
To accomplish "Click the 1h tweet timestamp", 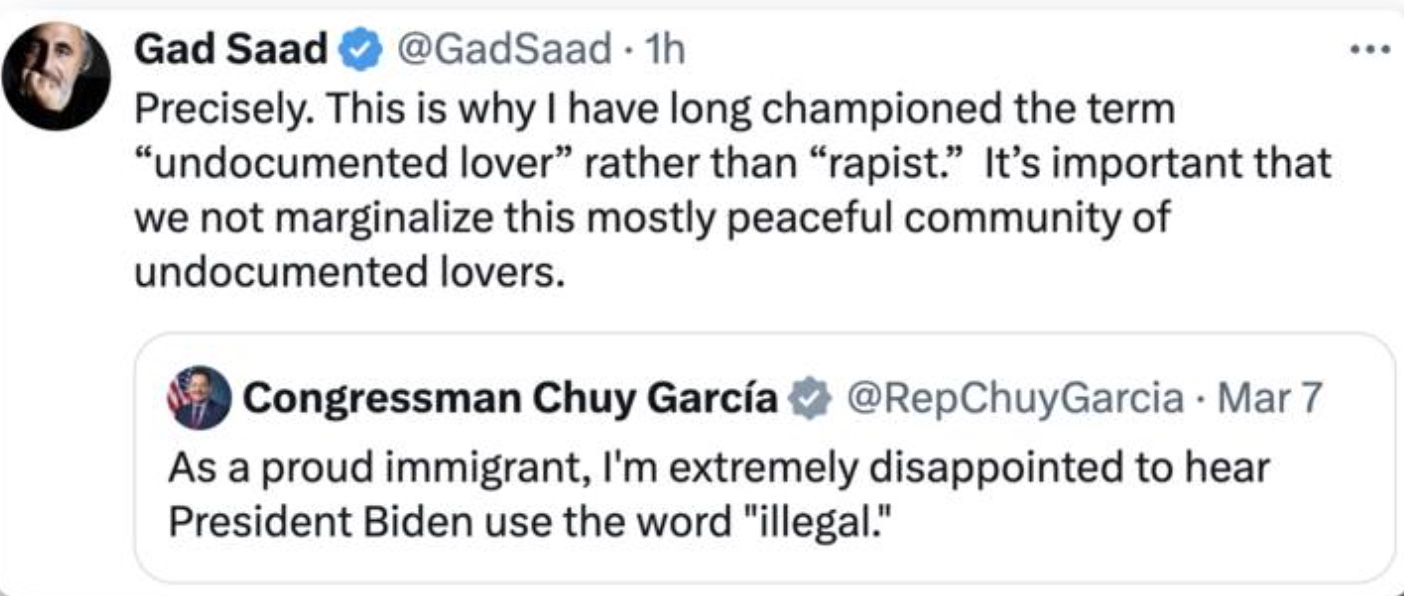I will click(x=666, y=50).
